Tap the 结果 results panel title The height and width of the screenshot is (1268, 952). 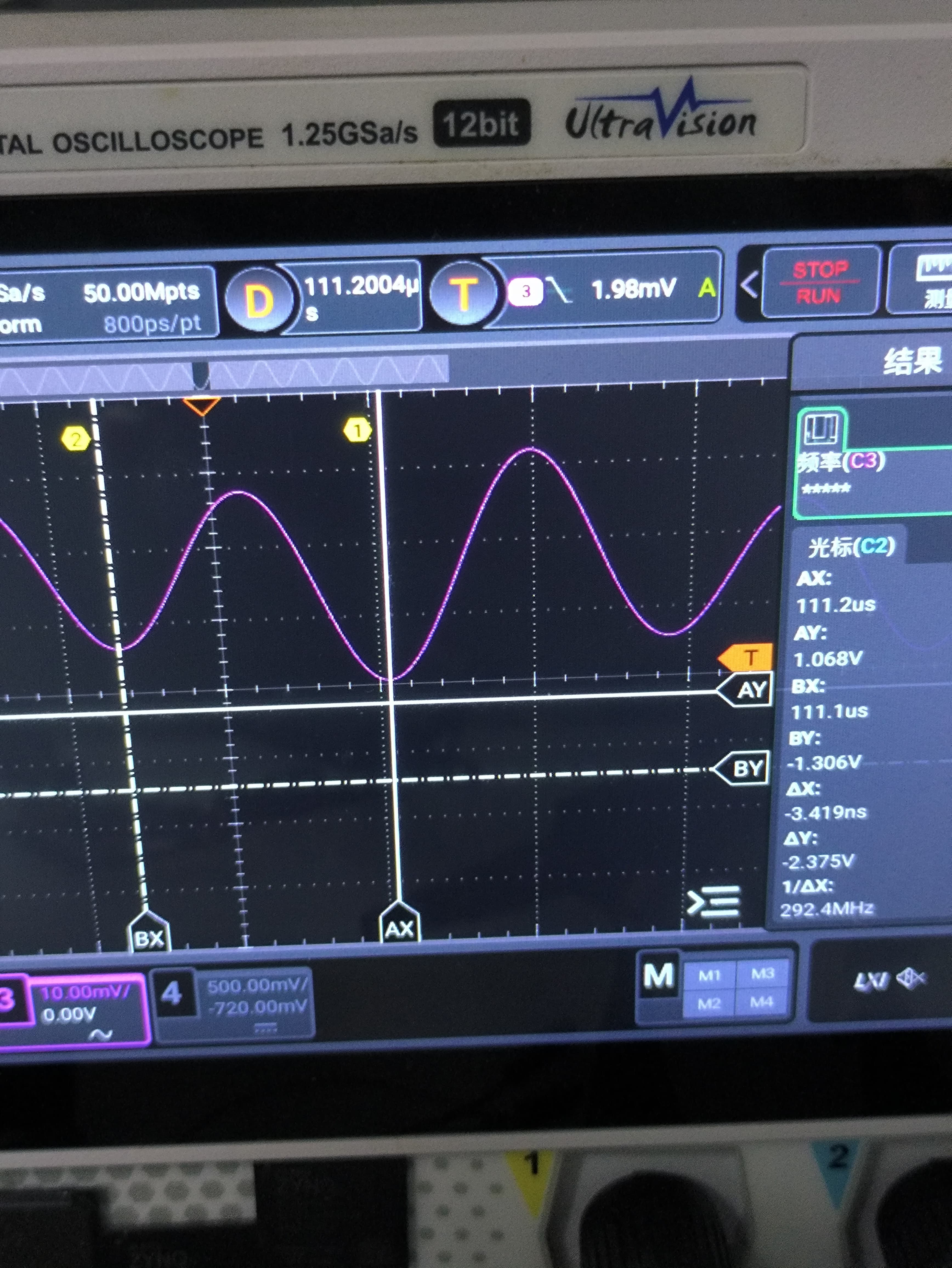(913, 361)
